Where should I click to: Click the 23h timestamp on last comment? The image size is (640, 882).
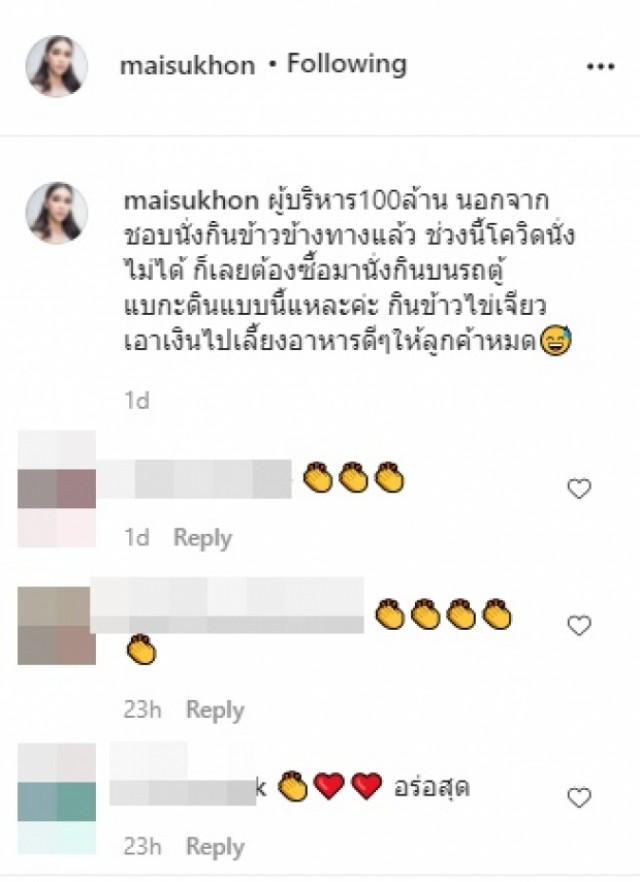pos(143,847)
